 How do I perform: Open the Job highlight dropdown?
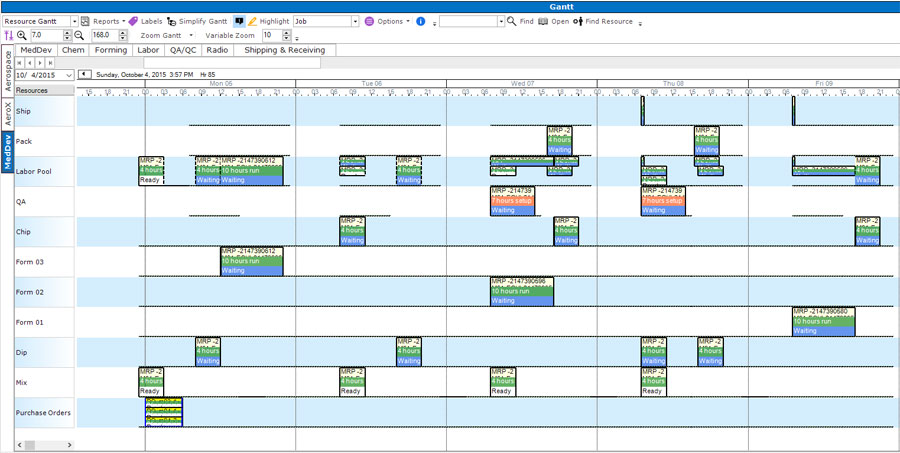[355, 21]
